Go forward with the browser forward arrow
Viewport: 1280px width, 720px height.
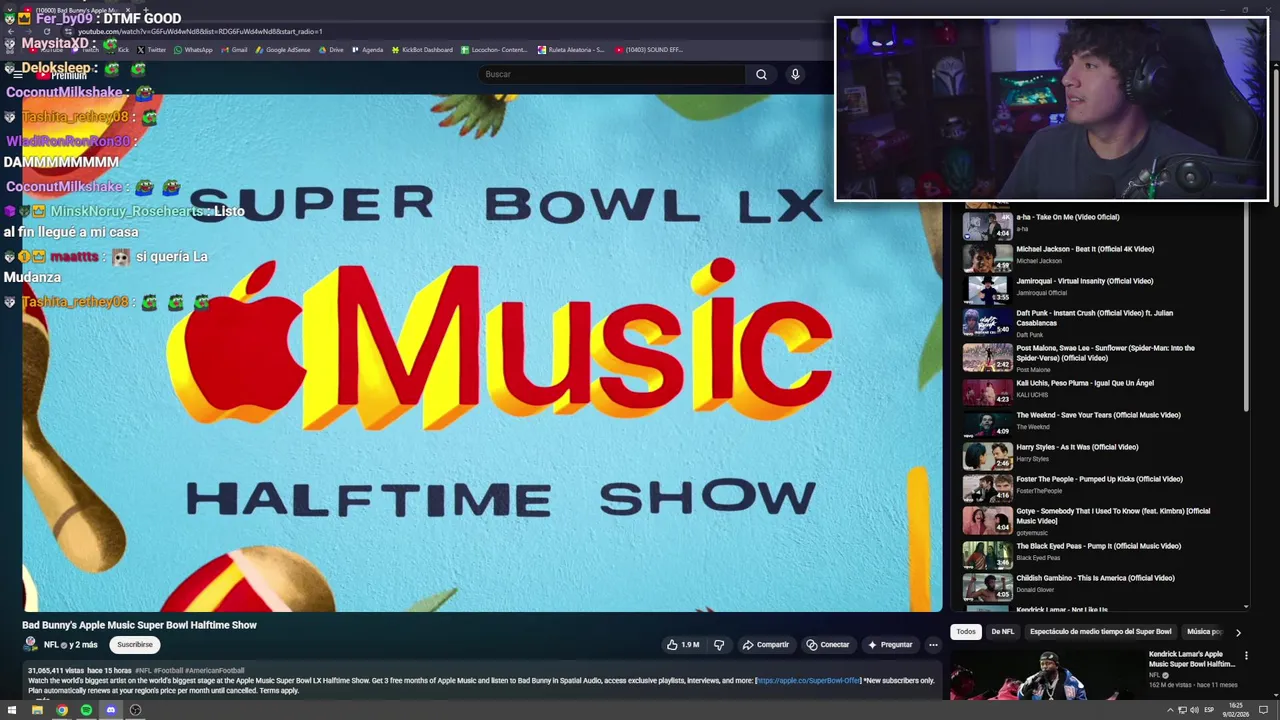point(28,32)
